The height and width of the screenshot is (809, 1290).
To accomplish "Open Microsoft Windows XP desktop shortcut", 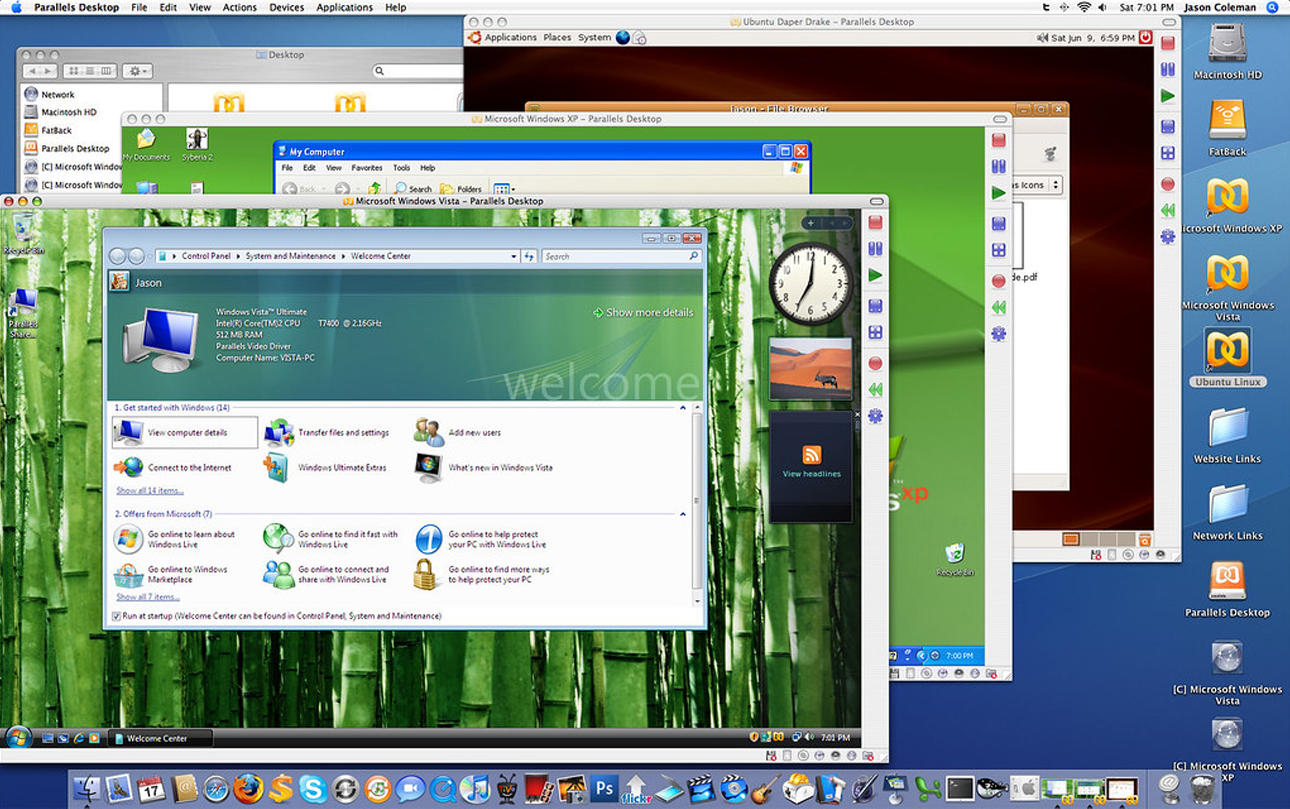I will [1227, 206].
